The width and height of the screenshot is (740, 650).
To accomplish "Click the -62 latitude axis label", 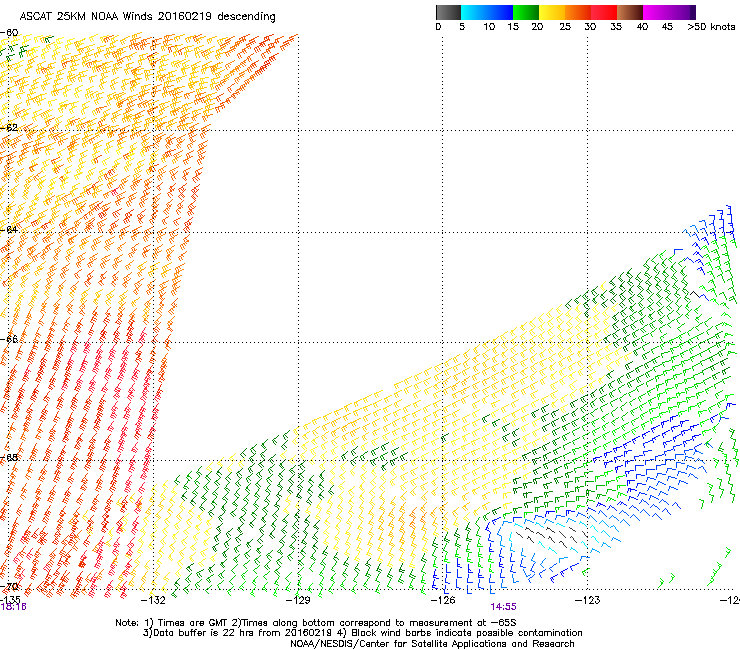I will pos(9,127).
